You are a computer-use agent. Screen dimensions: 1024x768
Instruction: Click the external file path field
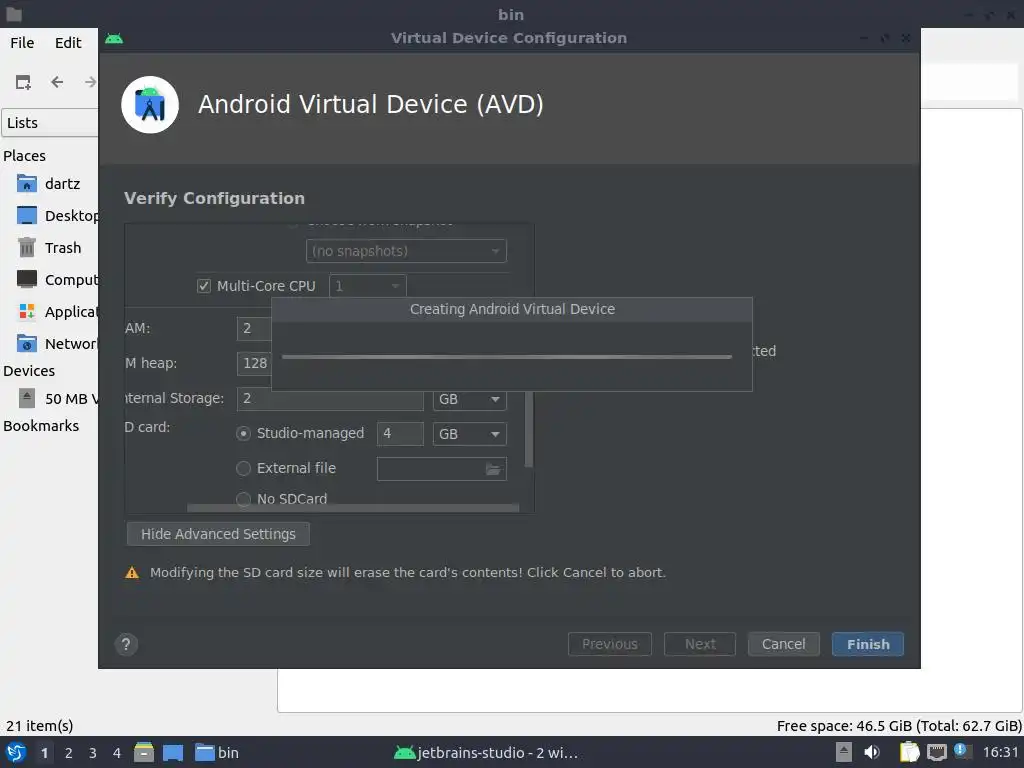[x=441, y=469]
